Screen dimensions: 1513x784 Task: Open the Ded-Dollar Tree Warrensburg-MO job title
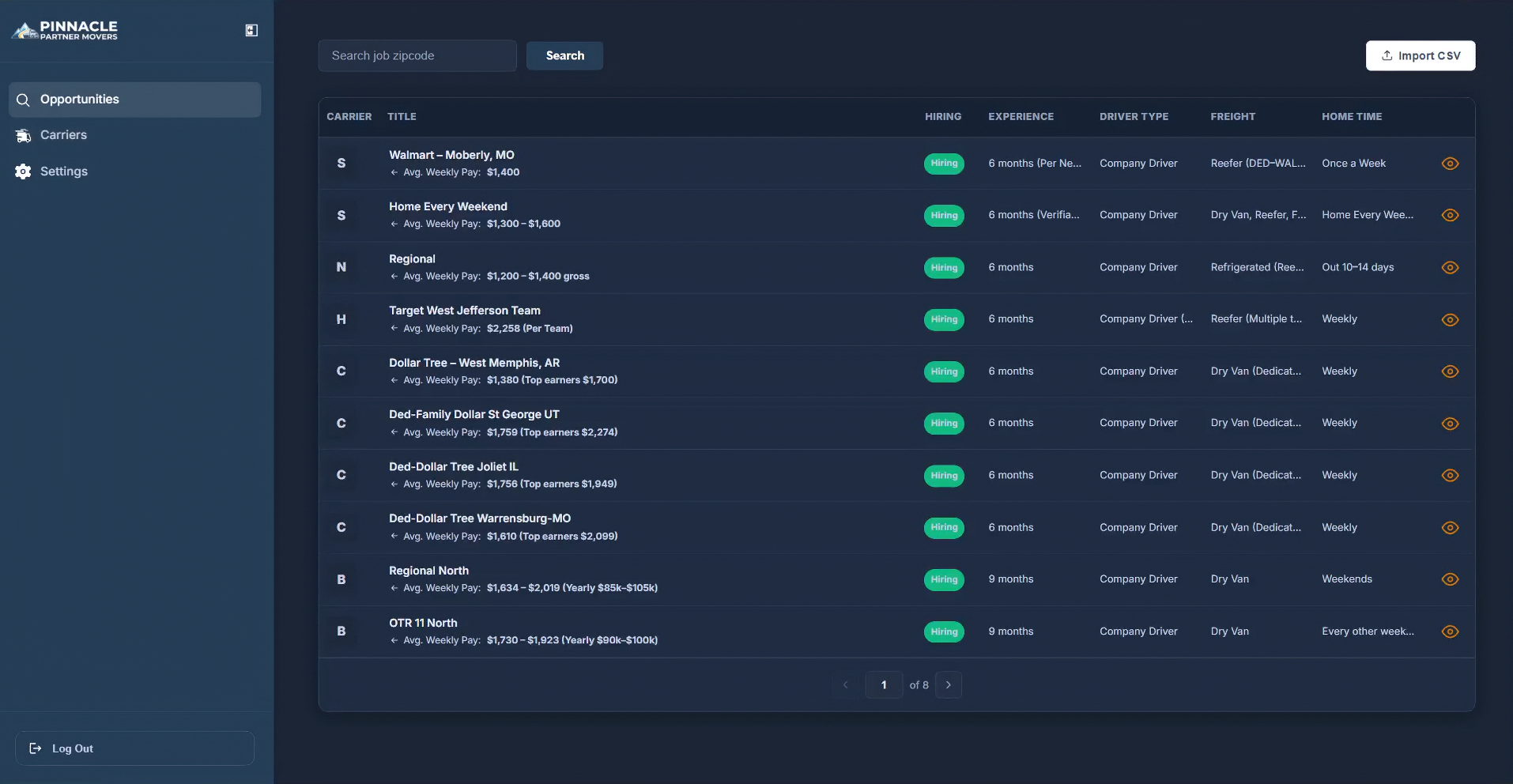point(480,518)
